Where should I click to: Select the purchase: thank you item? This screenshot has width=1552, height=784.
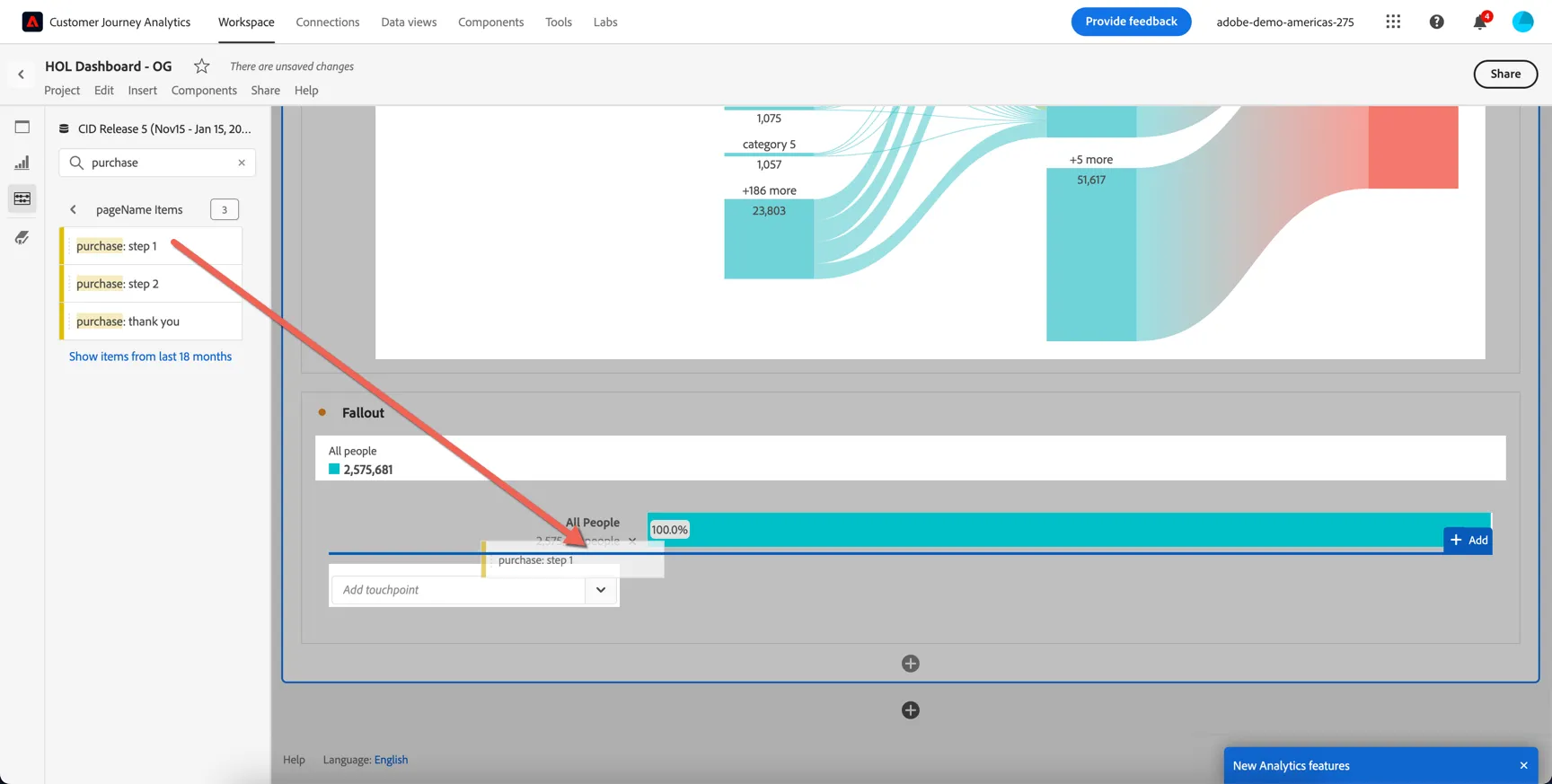coord(151,322)
